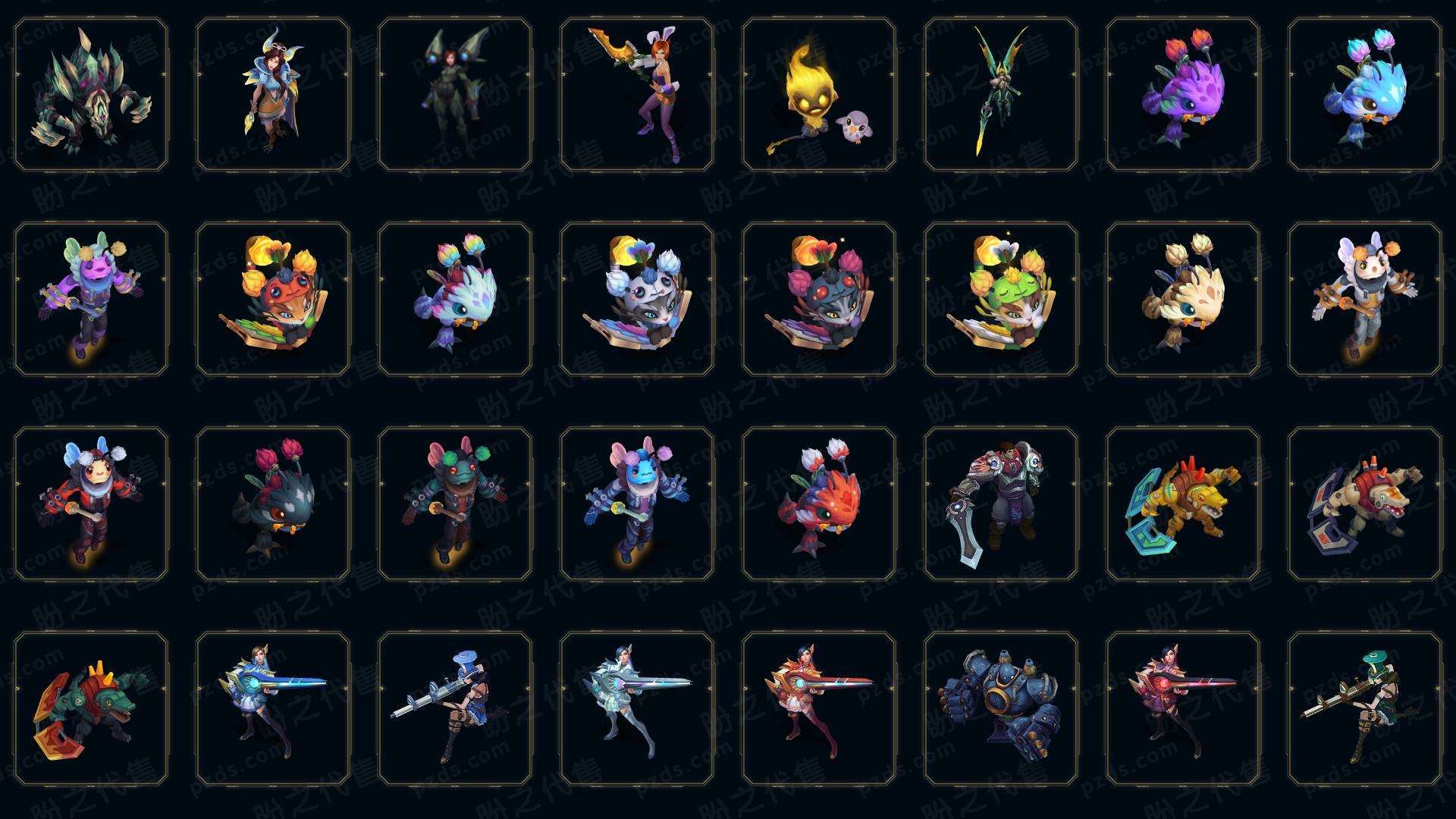The width and height of the screenshot is (1456, 819).
Task: Open the blue steam golem robot tile
Action: [1001, 708]
